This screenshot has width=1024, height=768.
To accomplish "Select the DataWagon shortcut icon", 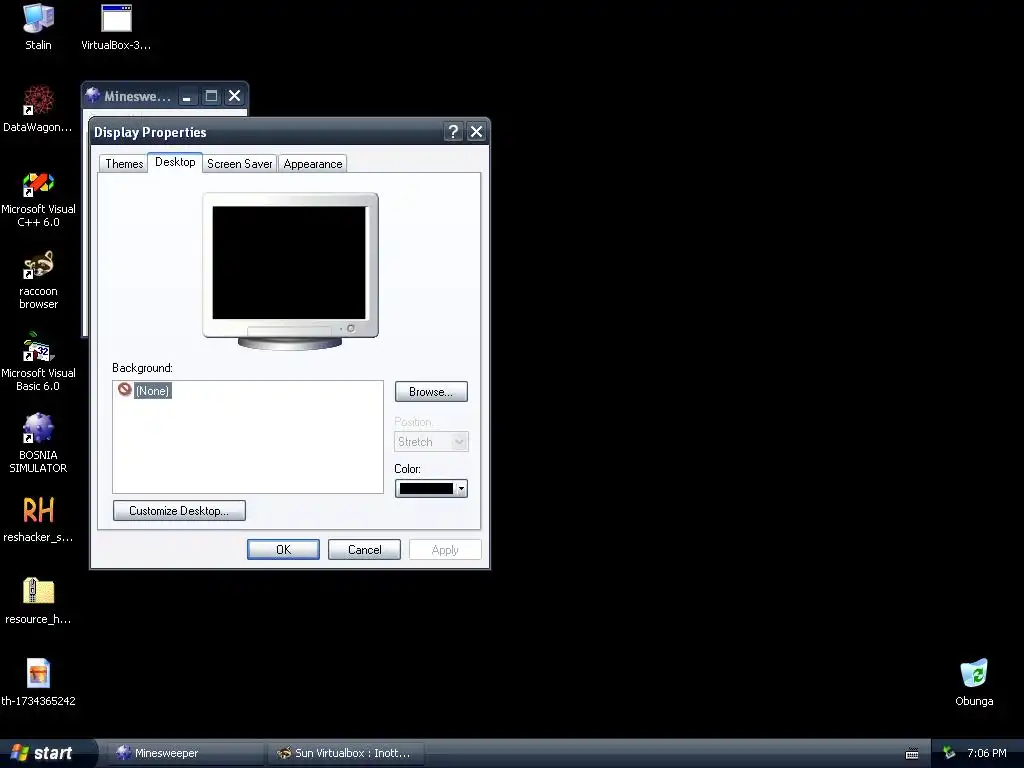I will point(38,101).
